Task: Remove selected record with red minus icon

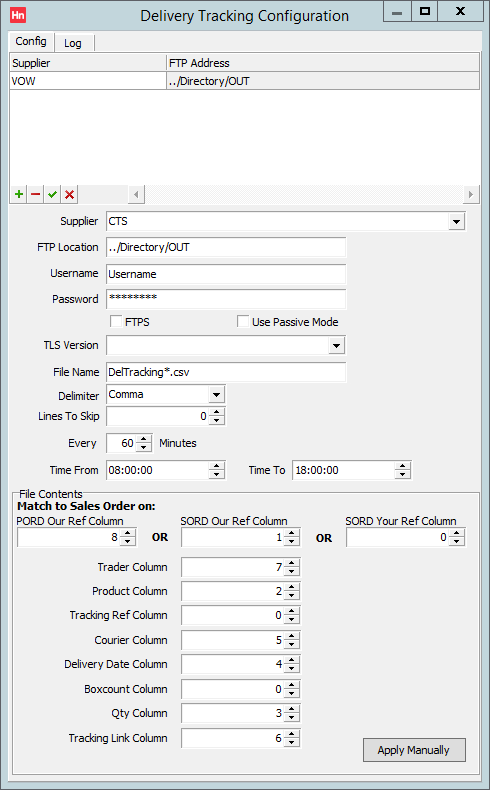Action: tap(36, 194)
